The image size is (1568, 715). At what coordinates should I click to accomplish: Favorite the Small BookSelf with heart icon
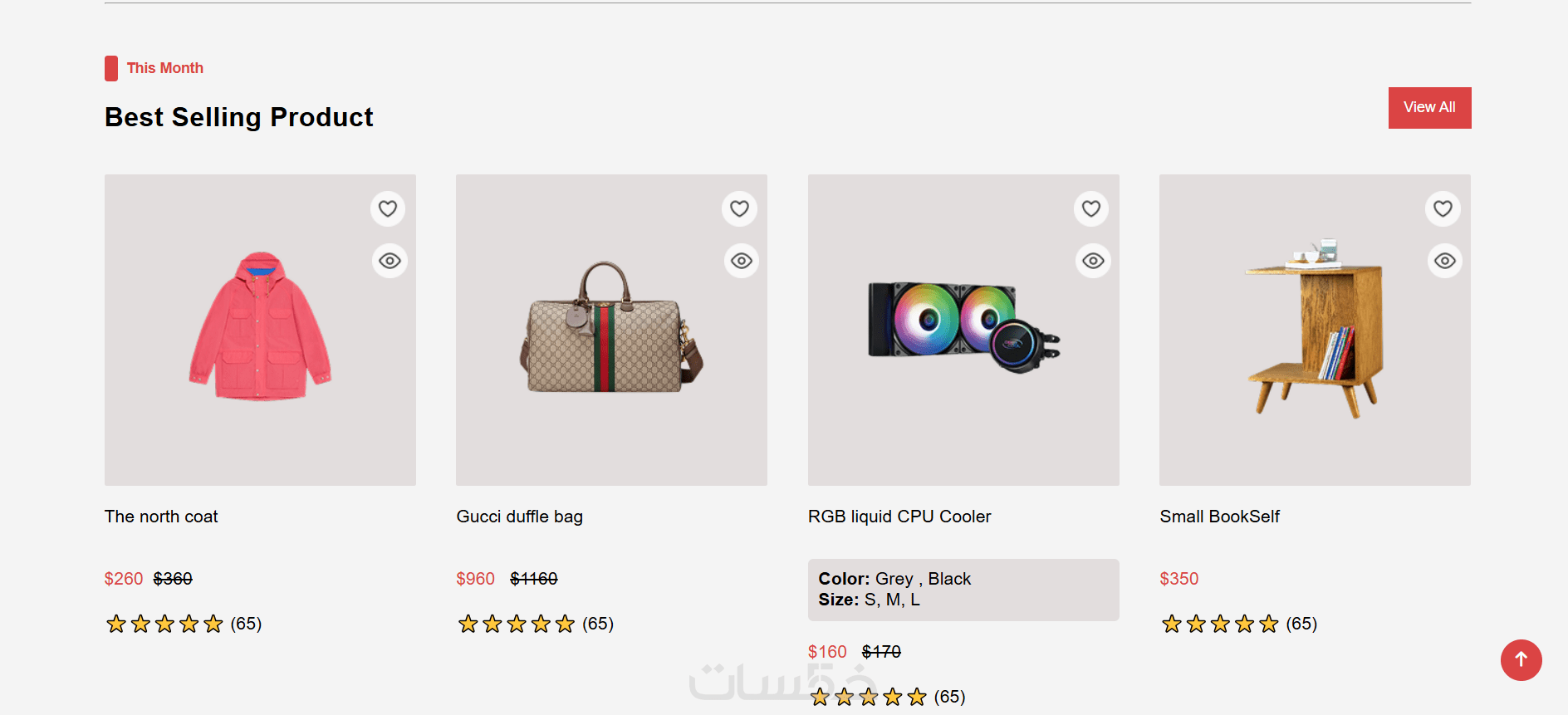coord(1443,208)
